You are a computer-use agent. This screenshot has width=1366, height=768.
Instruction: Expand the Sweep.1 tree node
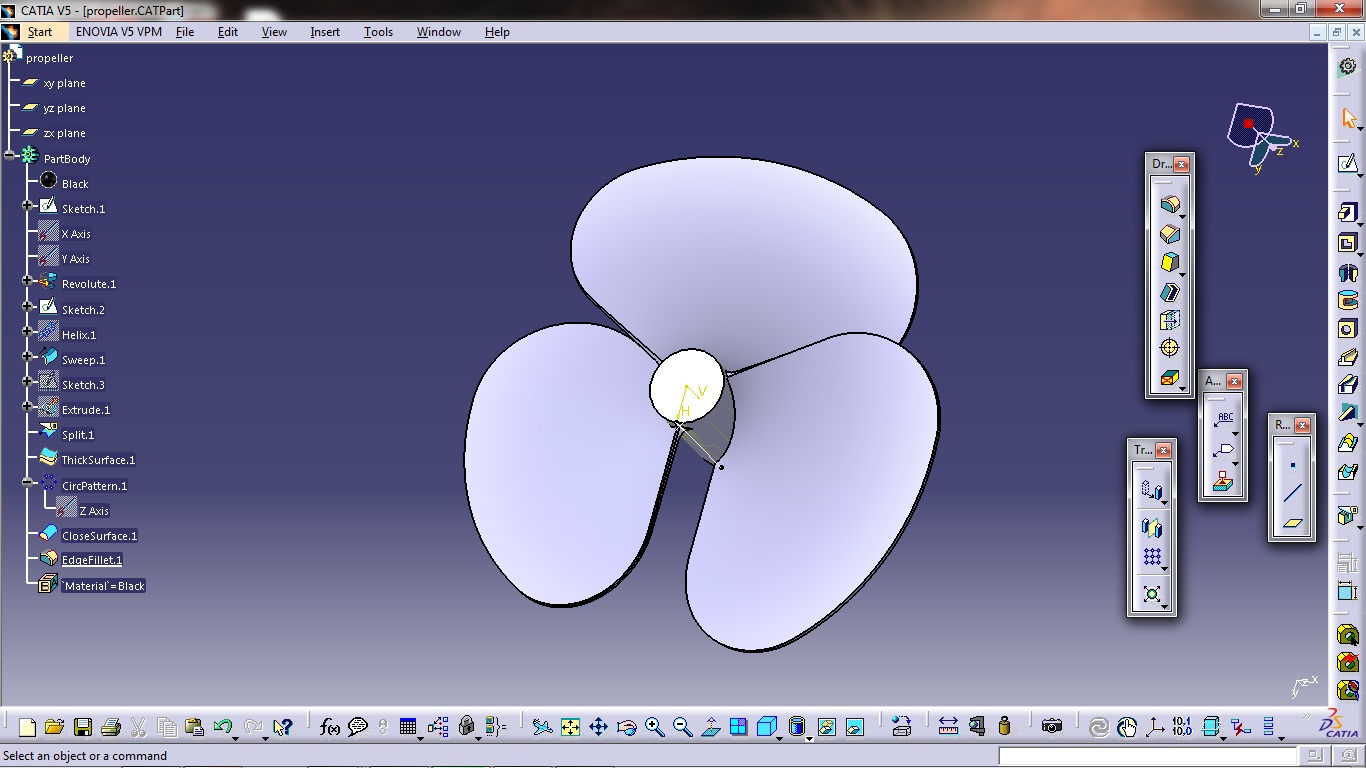[28, 357]
